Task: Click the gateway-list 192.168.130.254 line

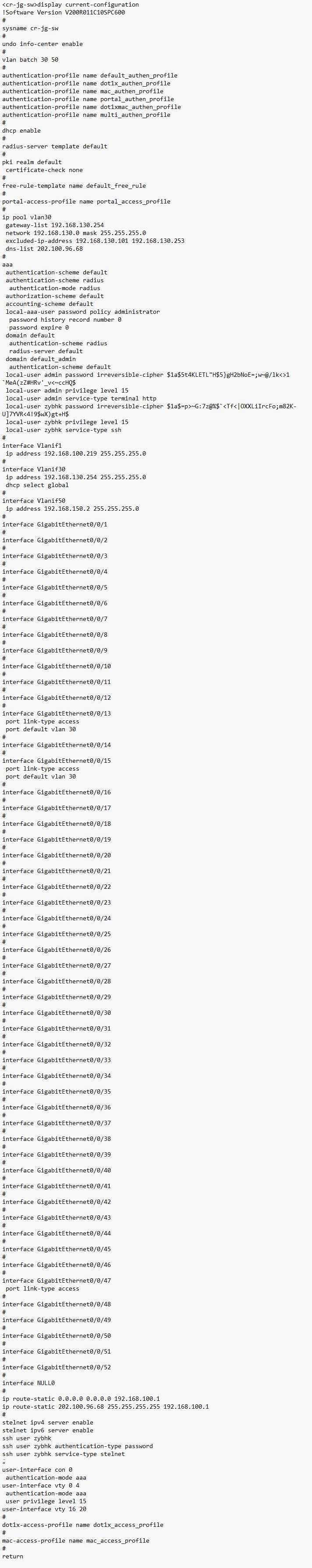Action: coord(55,225)
